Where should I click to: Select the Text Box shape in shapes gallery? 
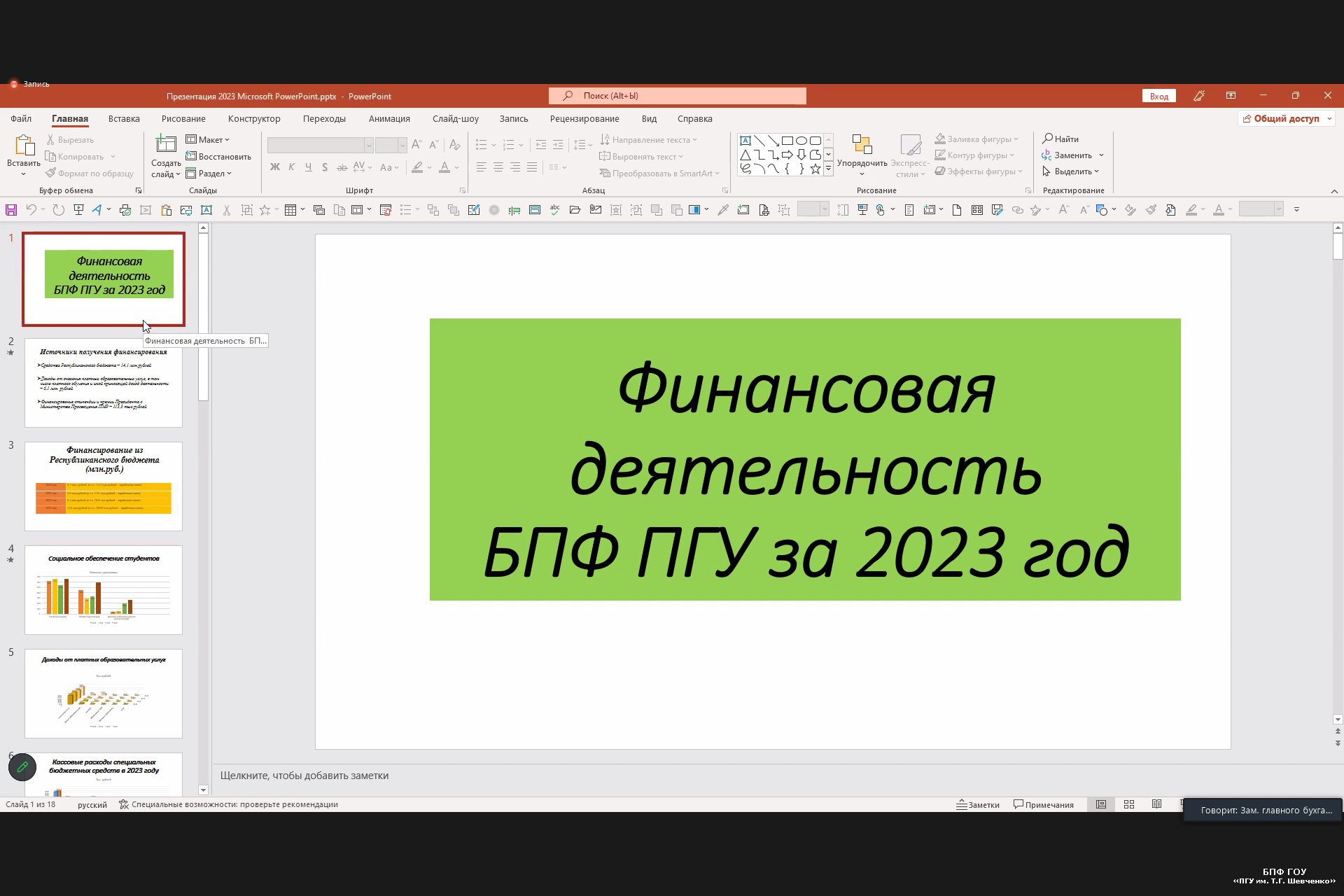tap(745, 141)
